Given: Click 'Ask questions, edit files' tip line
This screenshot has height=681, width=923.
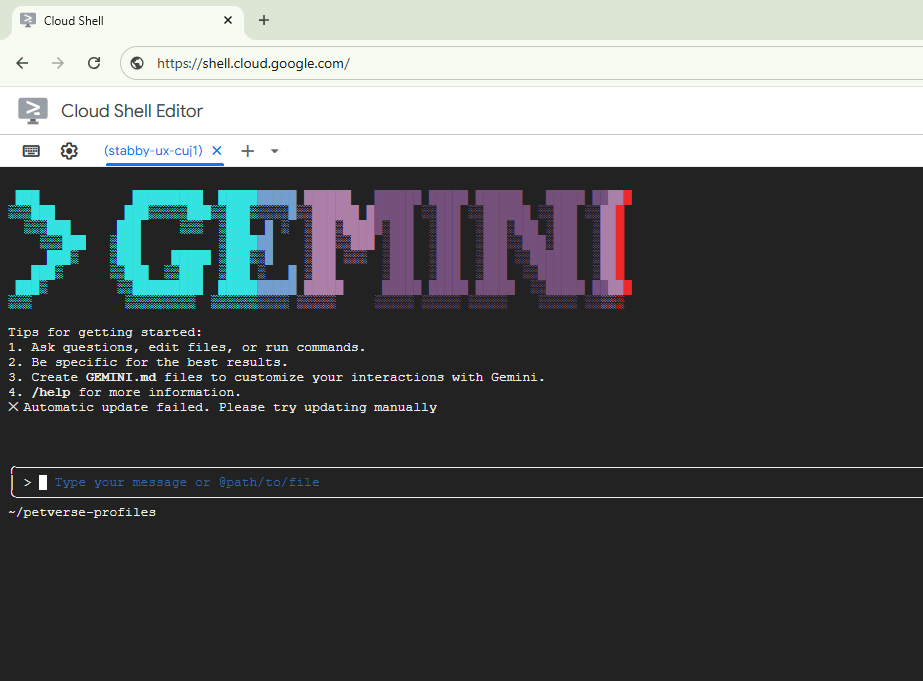Looking at the screenshot, I should [187, 347].
